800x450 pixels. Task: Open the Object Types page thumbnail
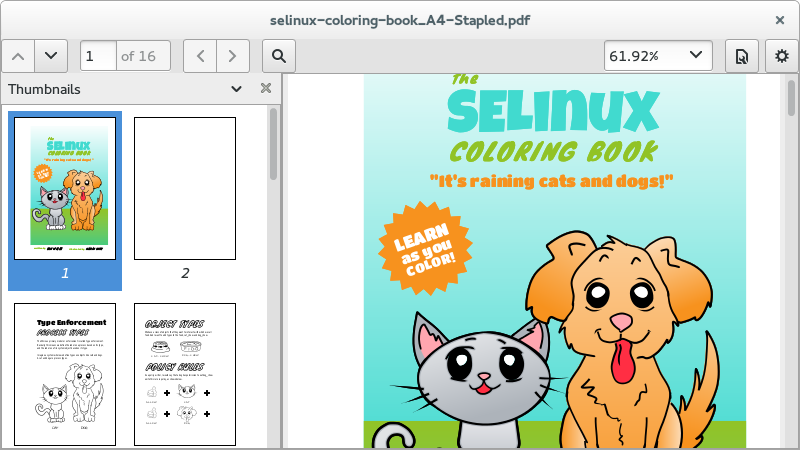[x=185, y=374]
